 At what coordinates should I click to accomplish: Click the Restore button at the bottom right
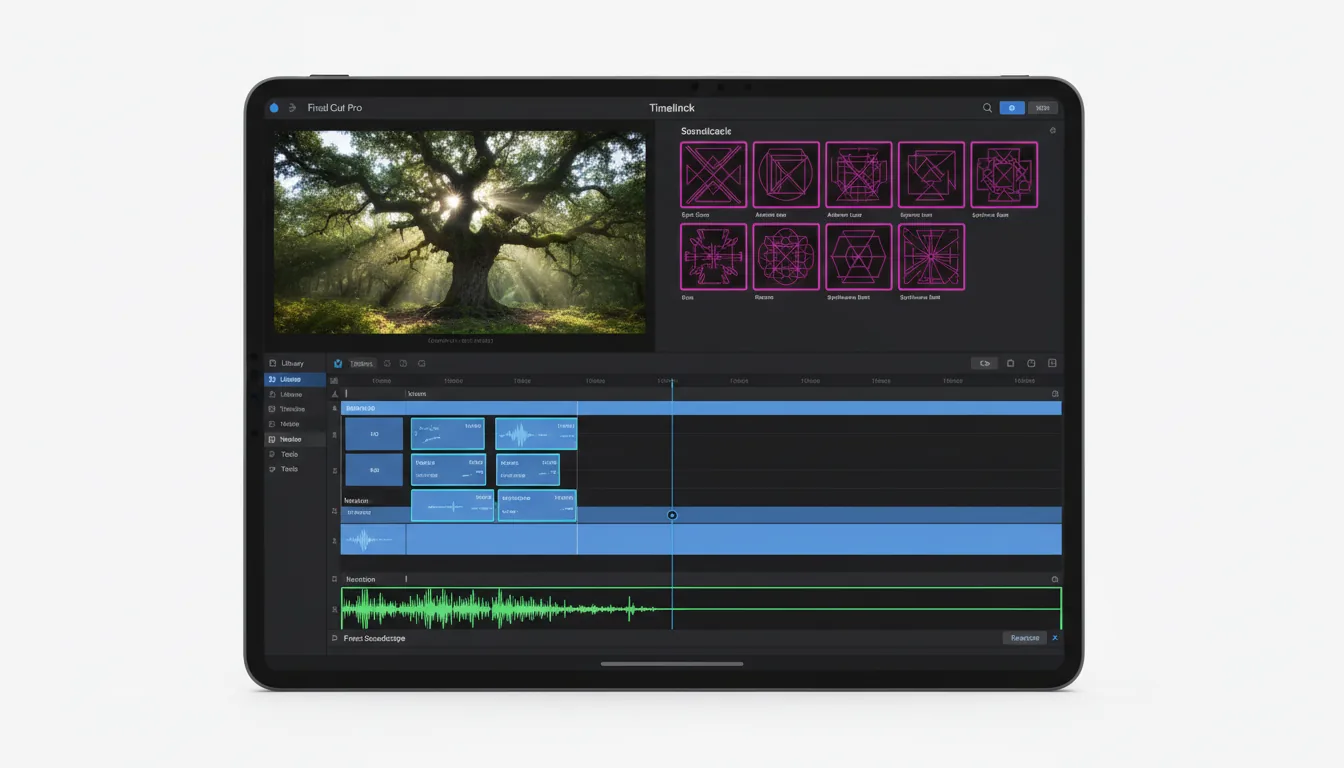pos(1023,637)
